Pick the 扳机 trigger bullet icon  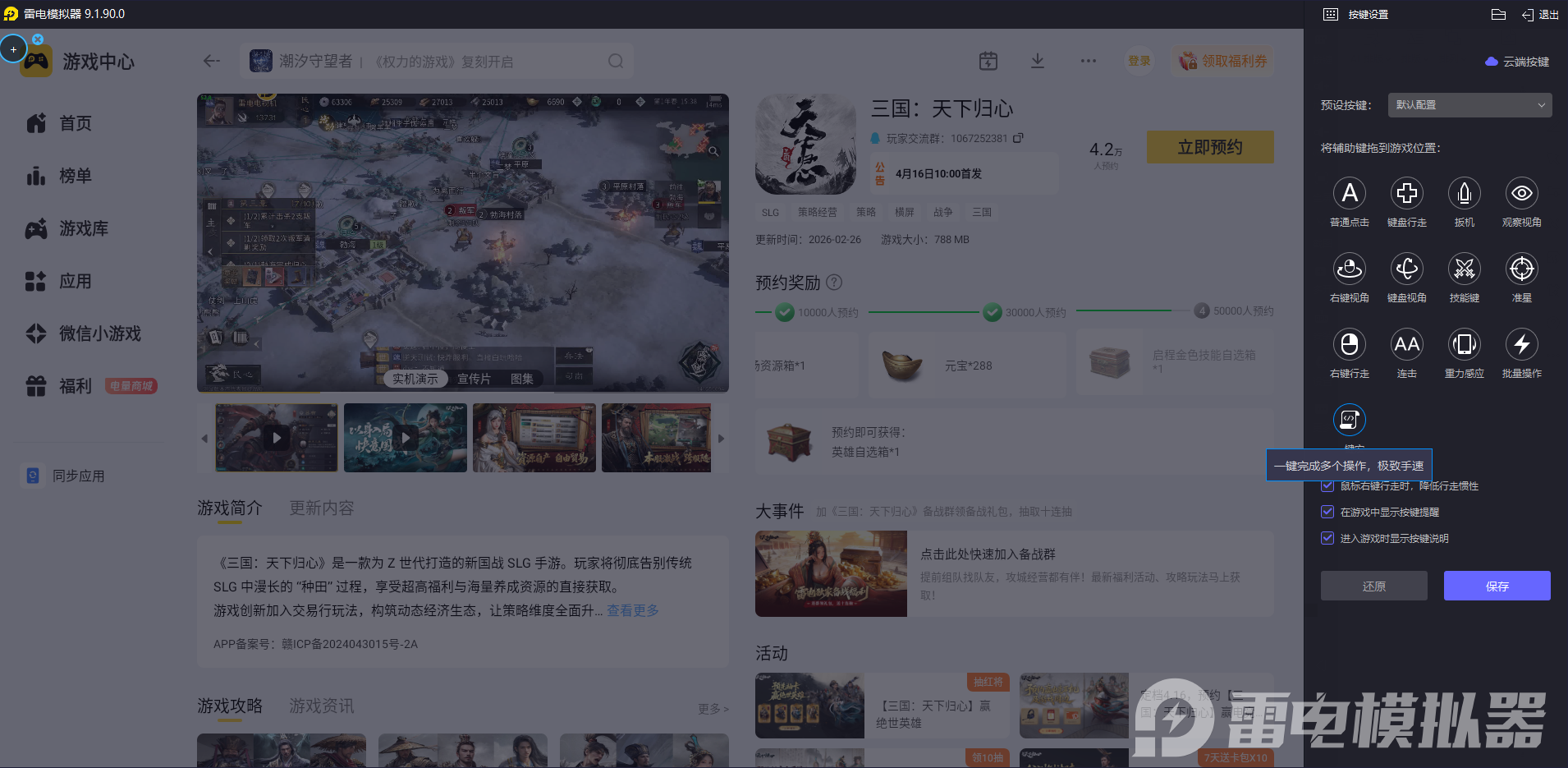click(x=1464, y=193)
